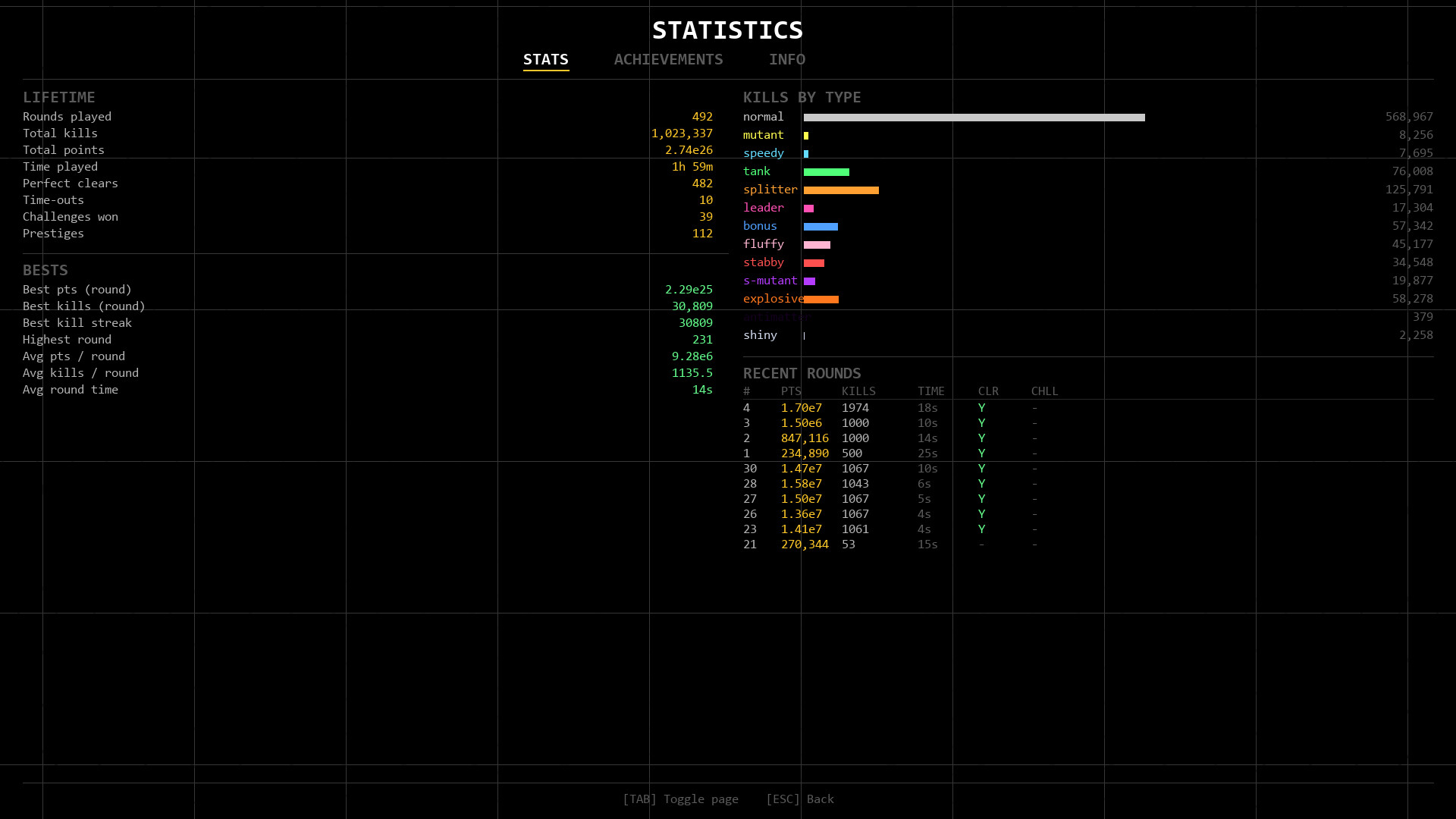Switch to the ACHIEVEMENTS tab
This screenshot has width=1456, height=819.
click(668, 59)
